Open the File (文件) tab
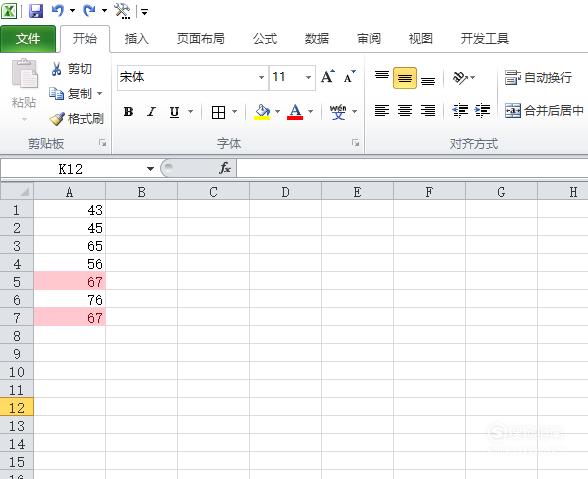Viewport: 588px width, 479px height. 28,38
